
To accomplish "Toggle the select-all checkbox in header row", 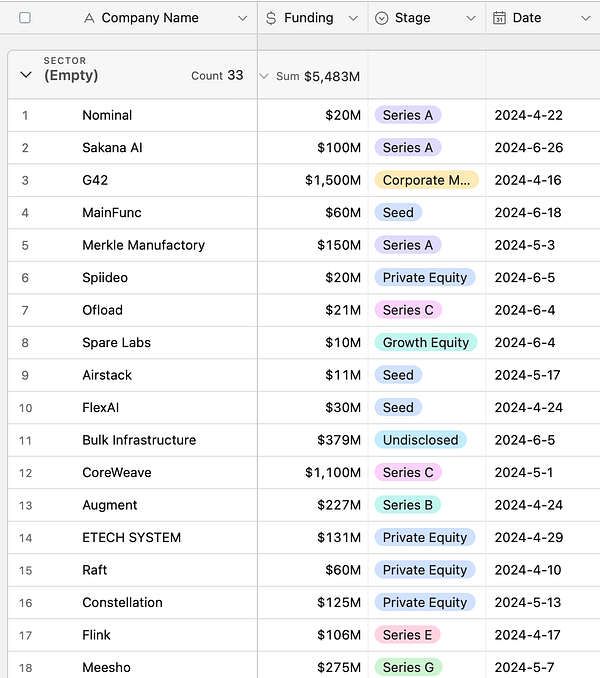I will click(25, 18).
